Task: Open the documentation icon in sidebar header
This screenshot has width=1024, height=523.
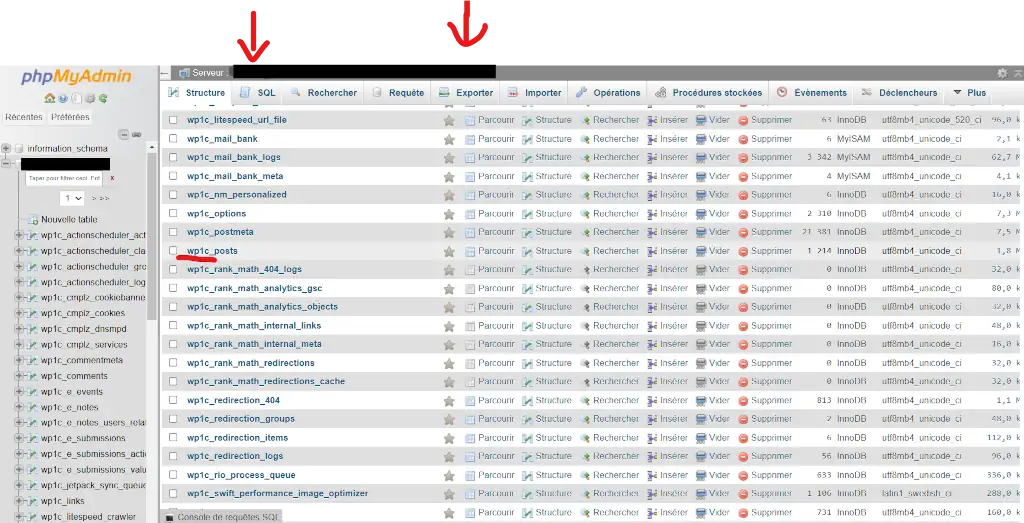Action: 76,99
